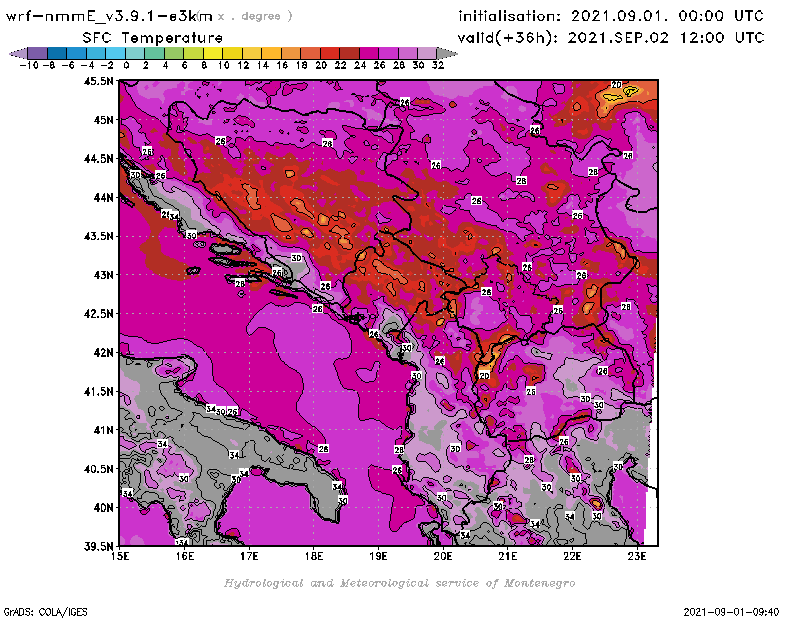The image size is (800, 618).
Task: Click the '15E' longitude label
Action: pyautogui.click(x=120, y=556)
